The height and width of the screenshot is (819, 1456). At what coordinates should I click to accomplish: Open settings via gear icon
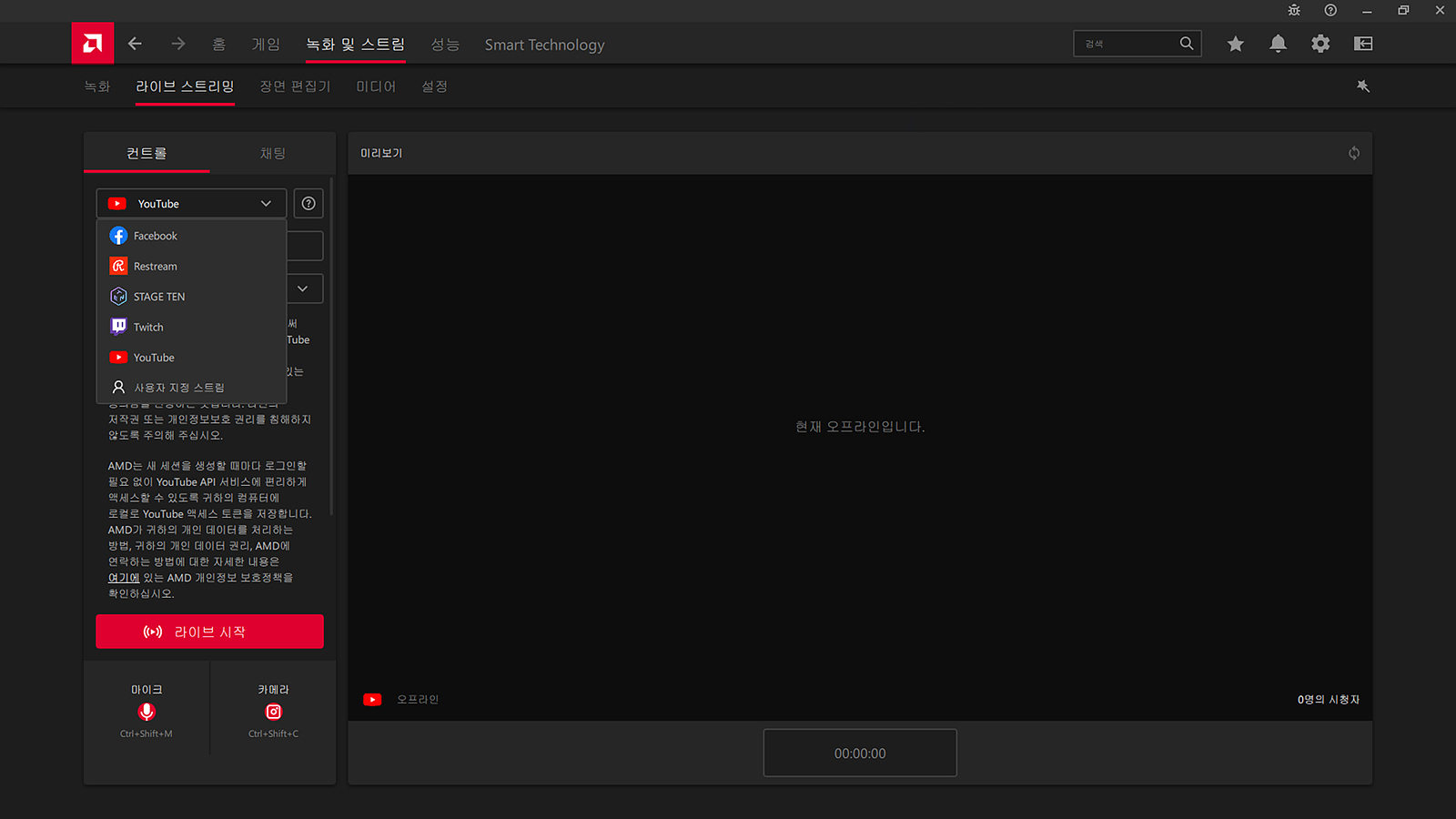click(1320, 44)
